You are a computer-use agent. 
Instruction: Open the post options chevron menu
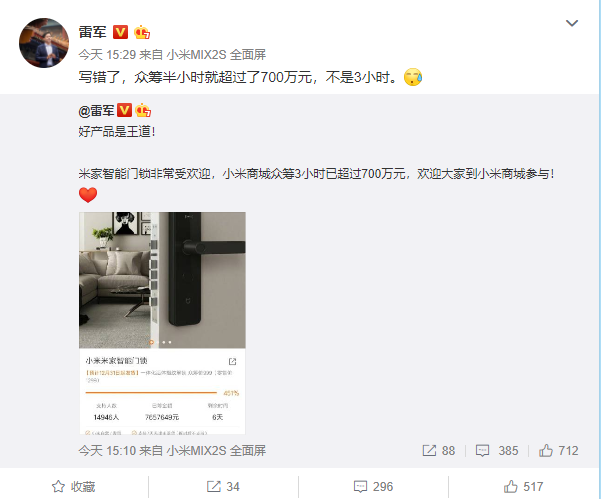tap(571, 23)
